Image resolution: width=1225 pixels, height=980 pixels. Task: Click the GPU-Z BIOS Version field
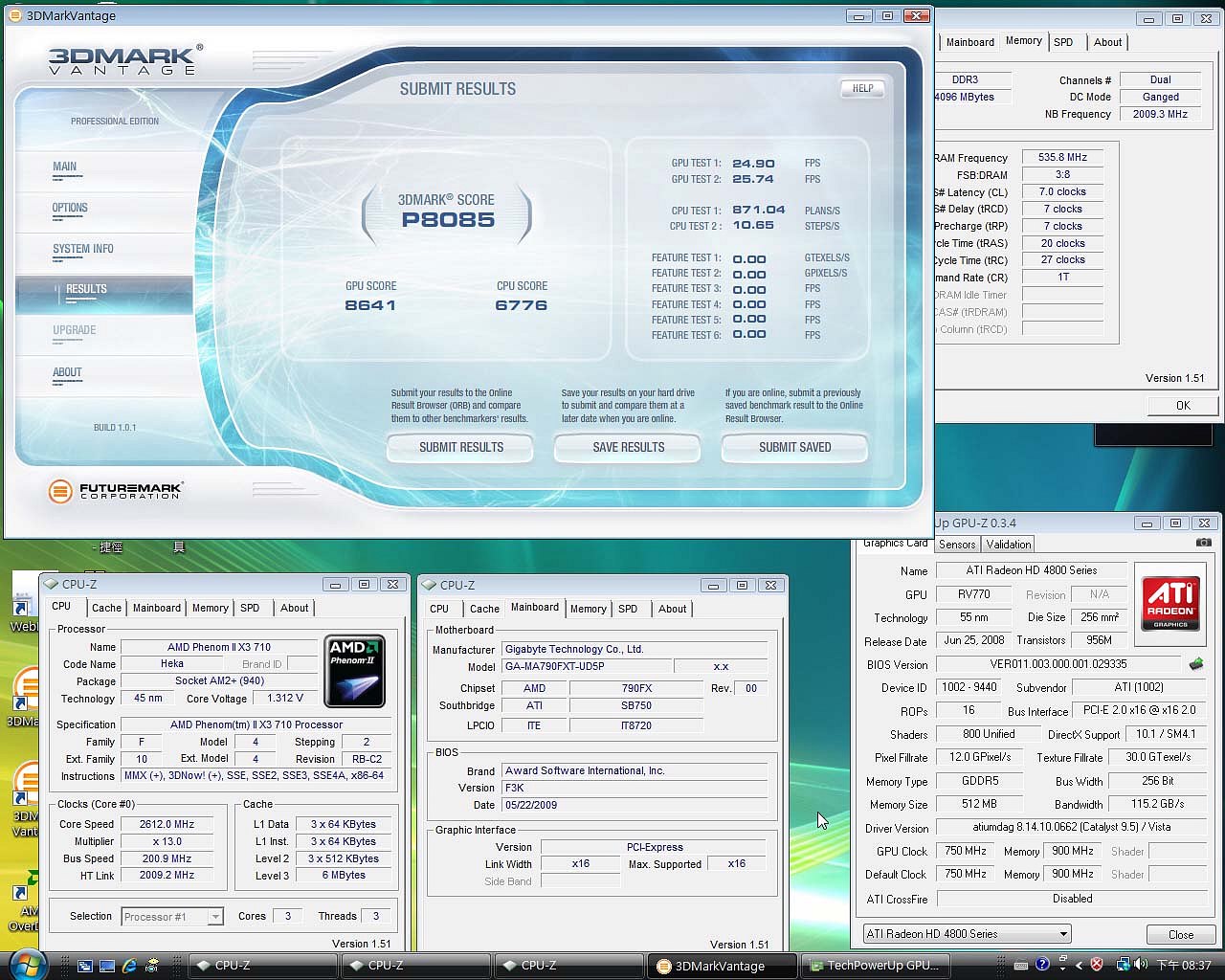tap(1058, 664)
